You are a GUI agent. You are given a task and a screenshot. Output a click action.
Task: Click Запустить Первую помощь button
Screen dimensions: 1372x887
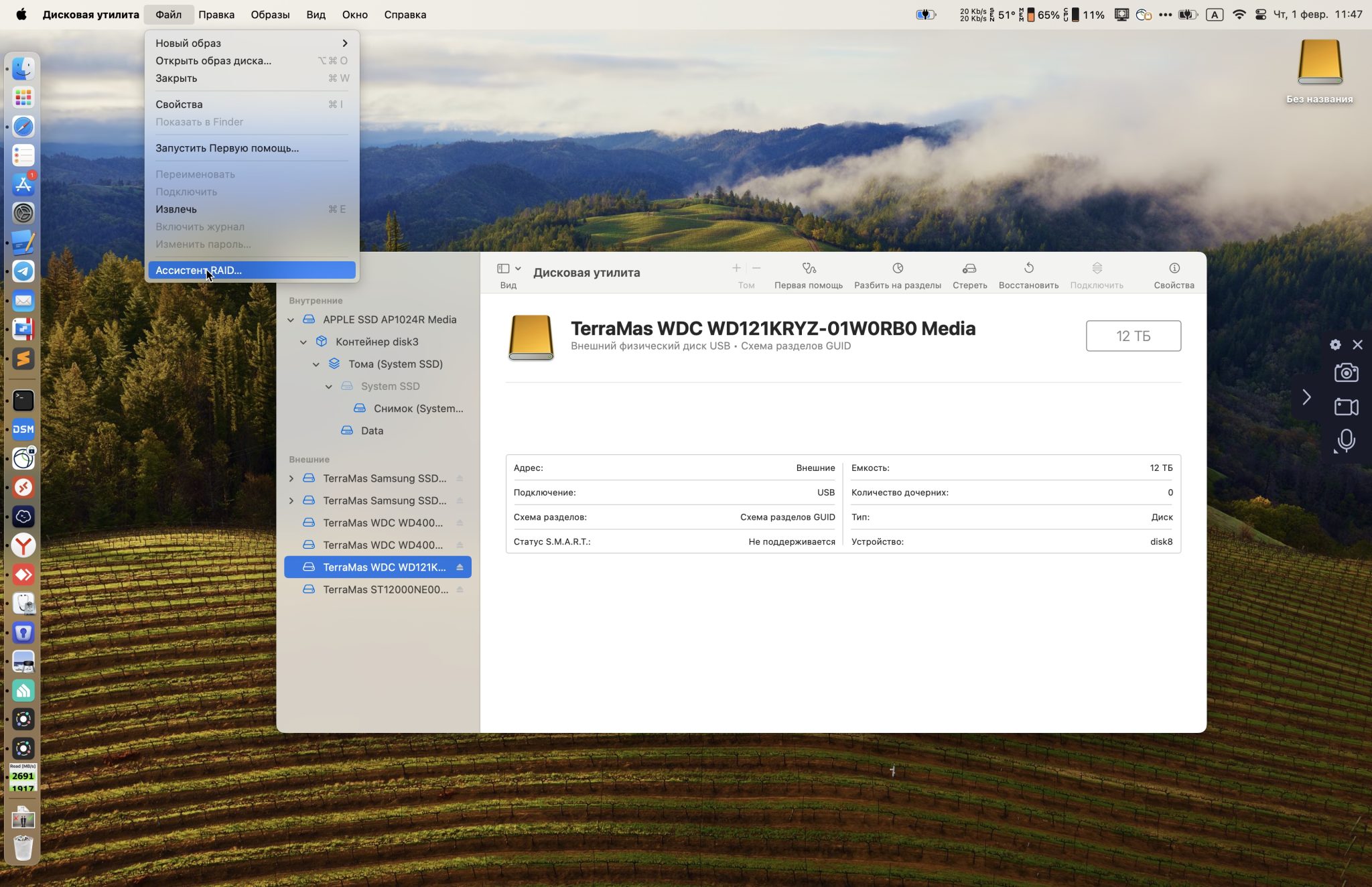coord(227,148)
